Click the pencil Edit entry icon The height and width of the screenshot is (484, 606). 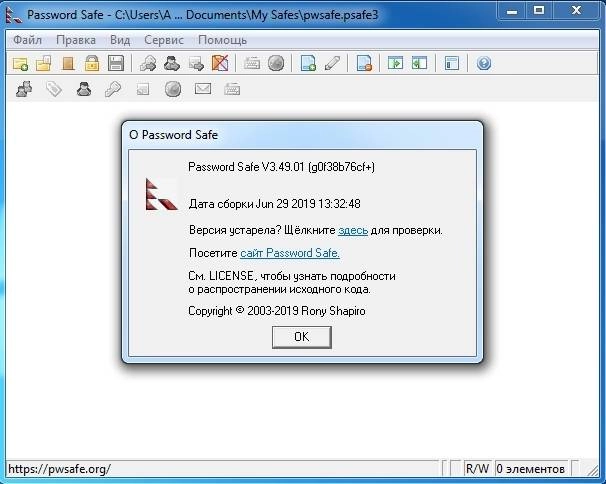pyautogui.click(x=332, y=63)
